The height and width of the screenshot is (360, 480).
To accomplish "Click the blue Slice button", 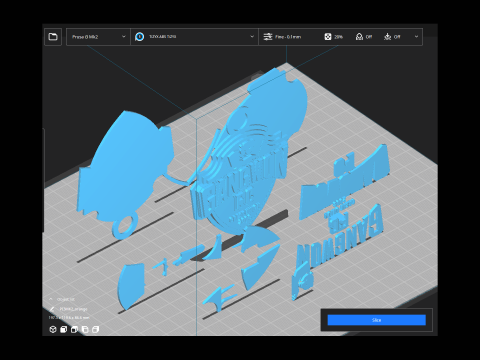I will pyautogui.click(x=377, y=320).
